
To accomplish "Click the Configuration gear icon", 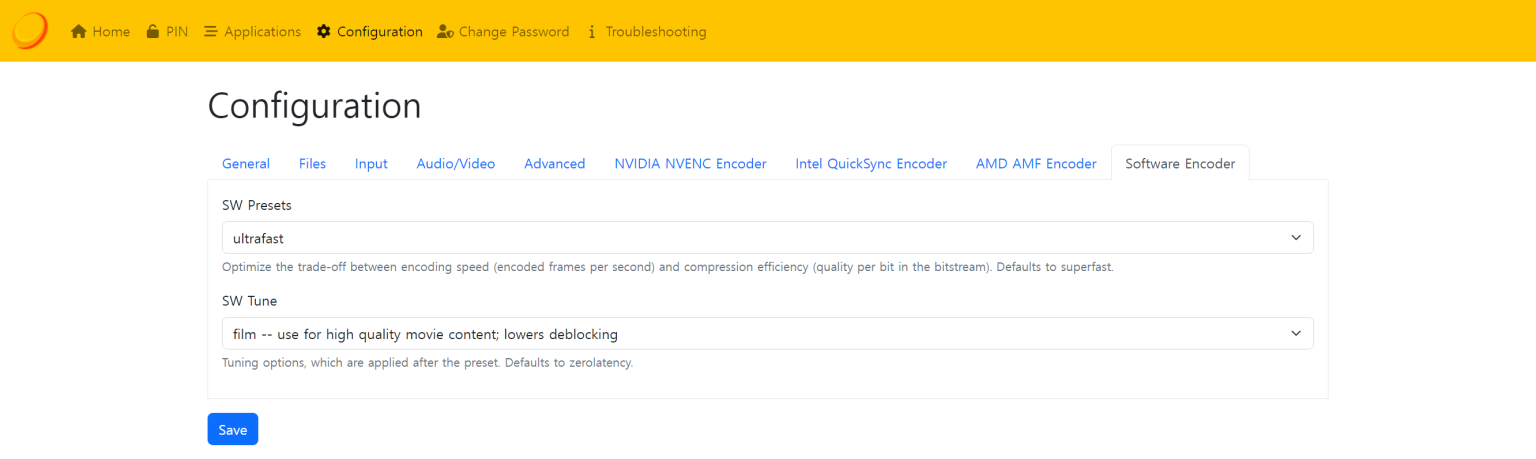I will coord(324,32).
